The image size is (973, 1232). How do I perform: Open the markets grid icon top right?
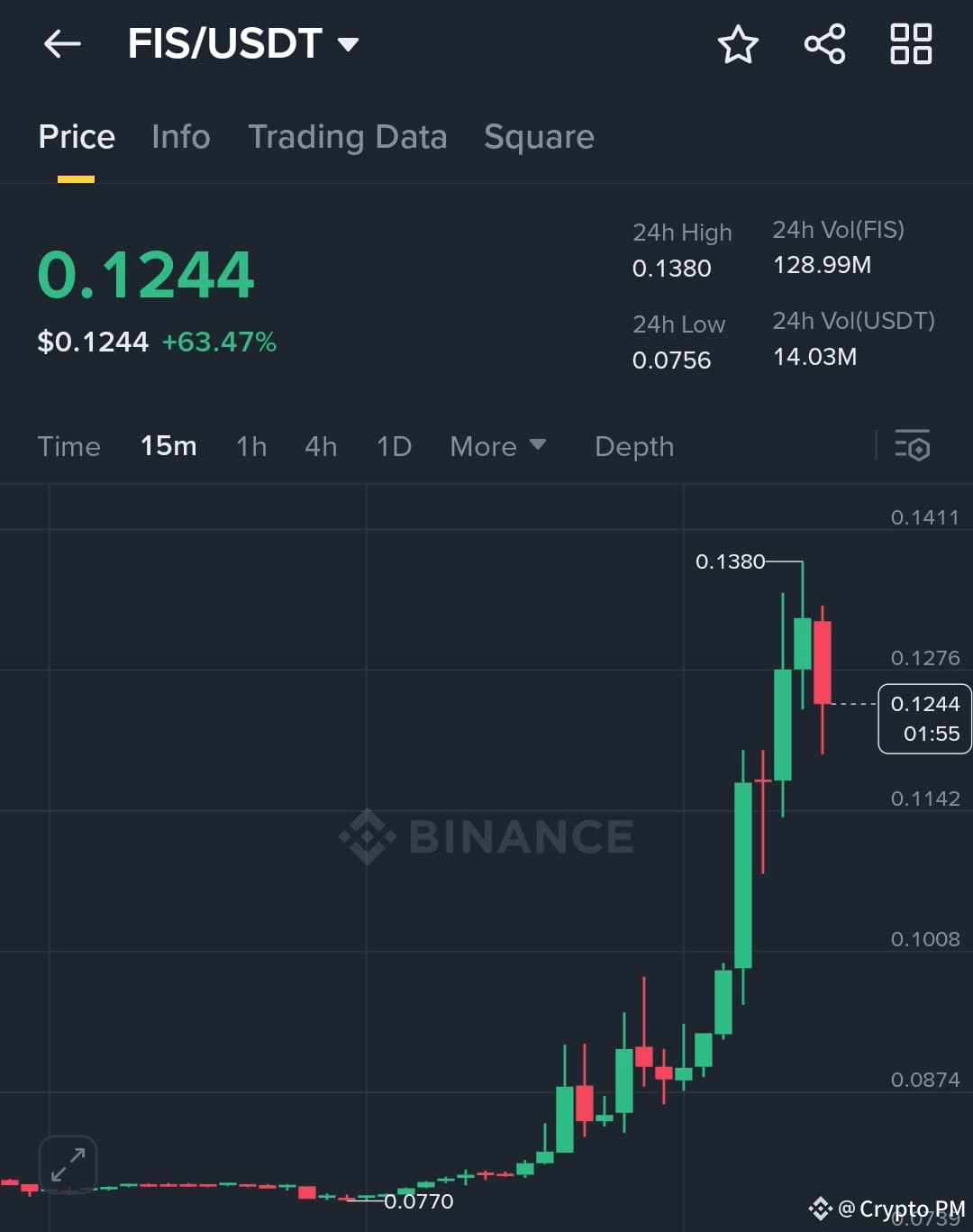tap(911, 43)
